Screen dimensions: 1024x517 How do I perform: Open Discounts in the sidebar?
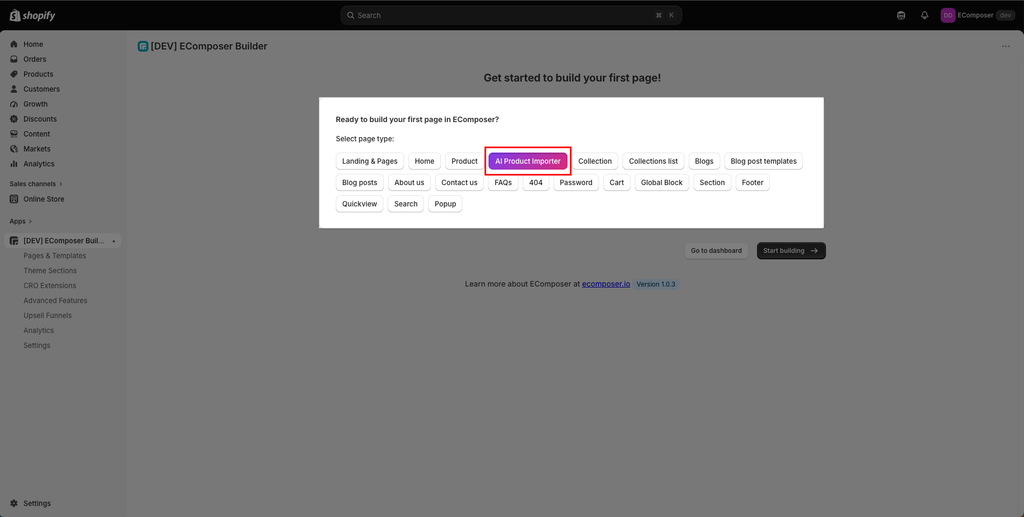click(x=40, y=119)
